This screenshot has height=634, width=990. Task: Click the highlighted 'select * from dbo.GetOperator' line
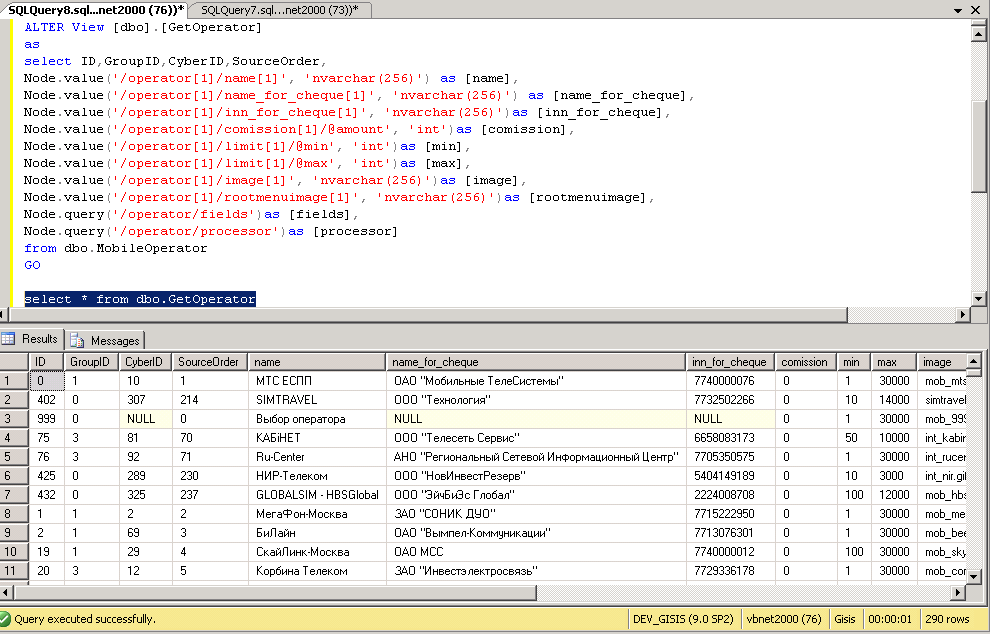(140, 299)
